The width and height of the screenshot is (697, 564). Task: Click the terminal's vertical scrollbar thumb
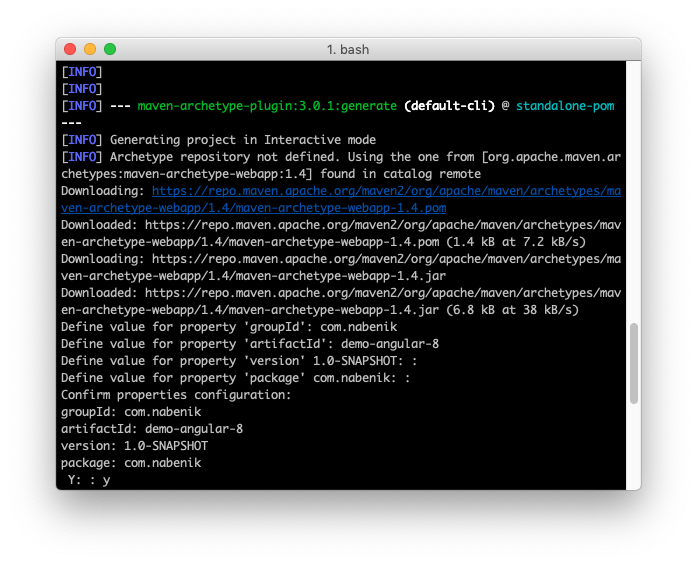[633, 364]
